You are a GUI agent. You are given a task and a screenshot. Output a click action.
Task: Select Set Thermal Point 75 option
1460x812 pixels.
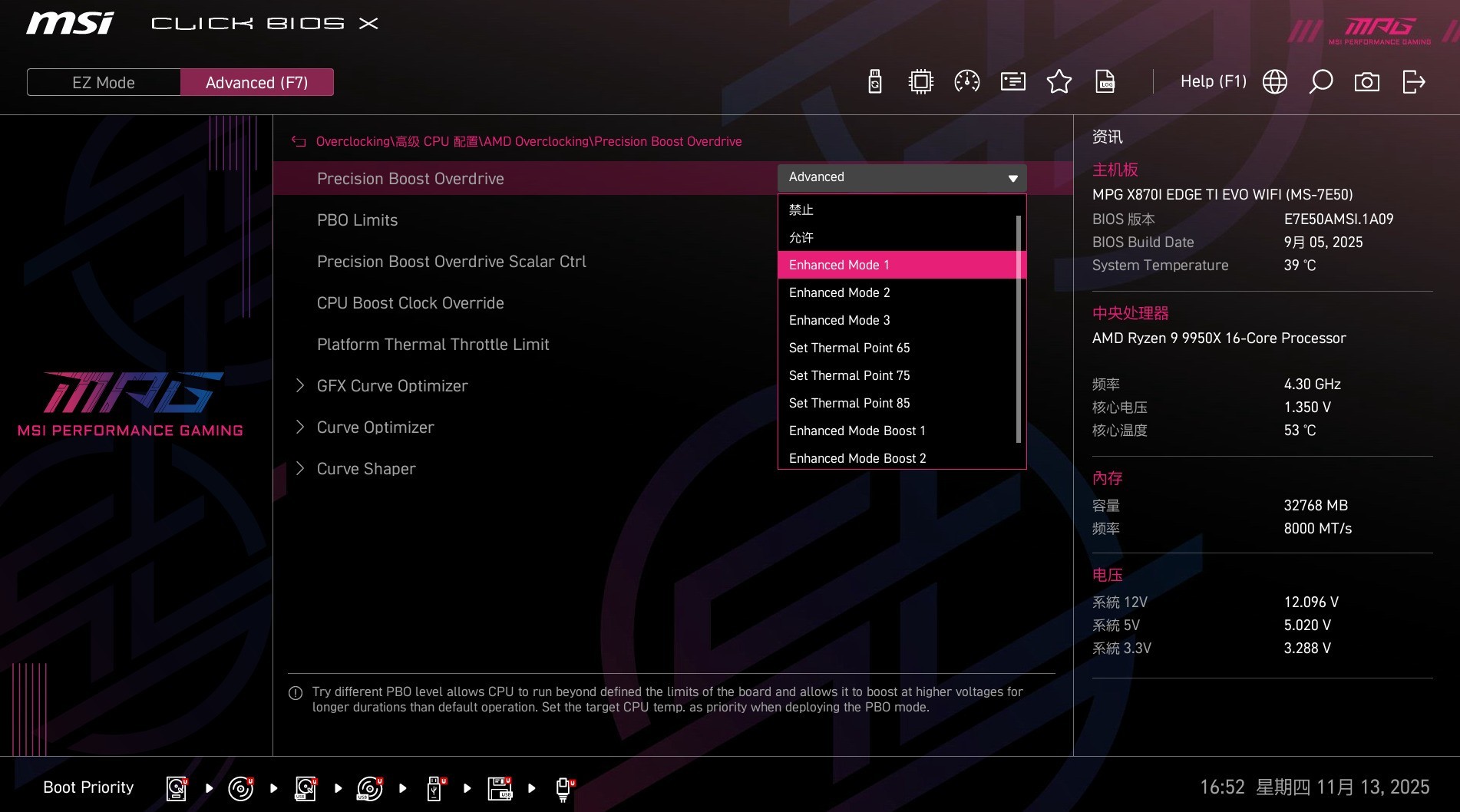849,375
